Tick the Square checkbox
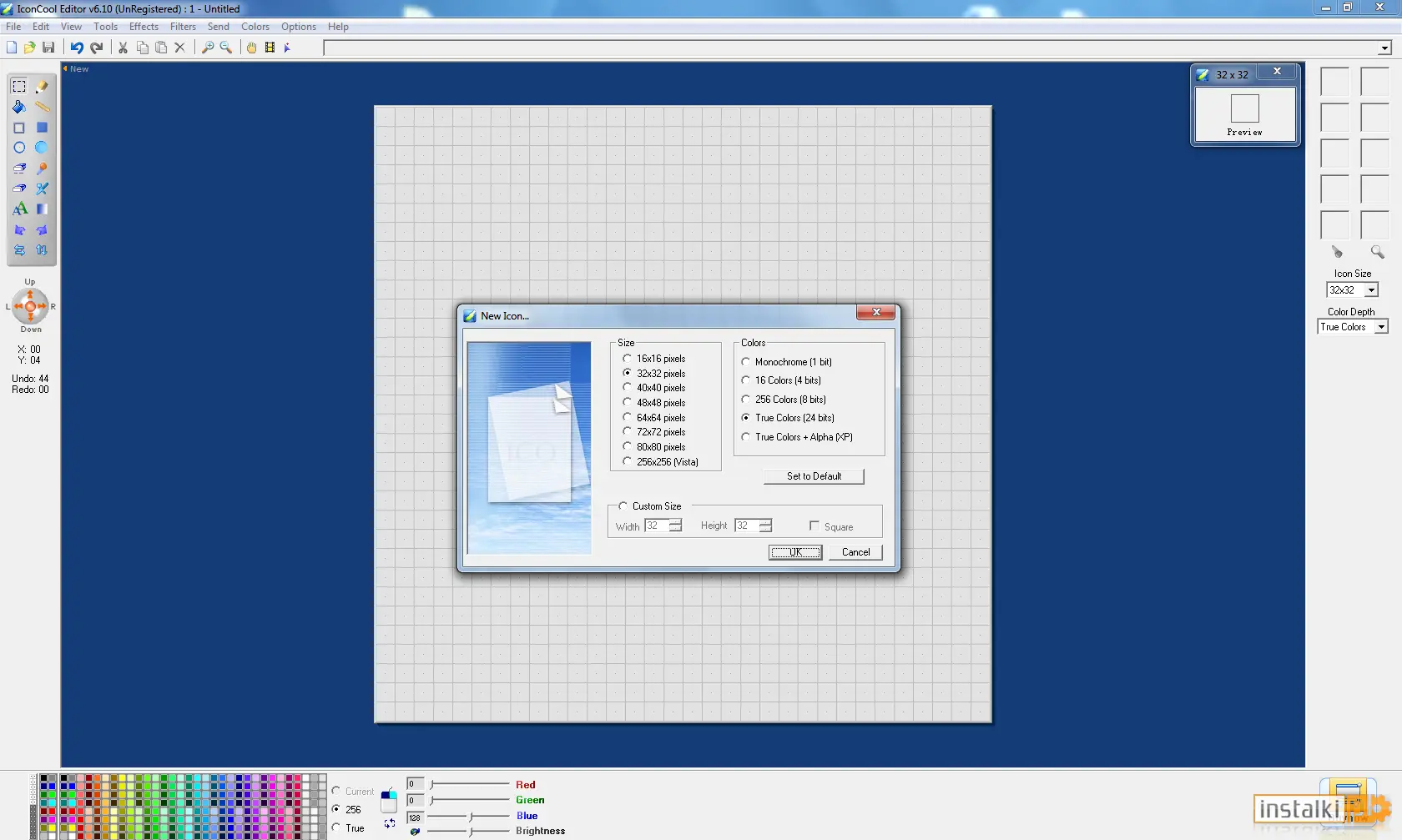1402x840 pixels. point(814,526)
